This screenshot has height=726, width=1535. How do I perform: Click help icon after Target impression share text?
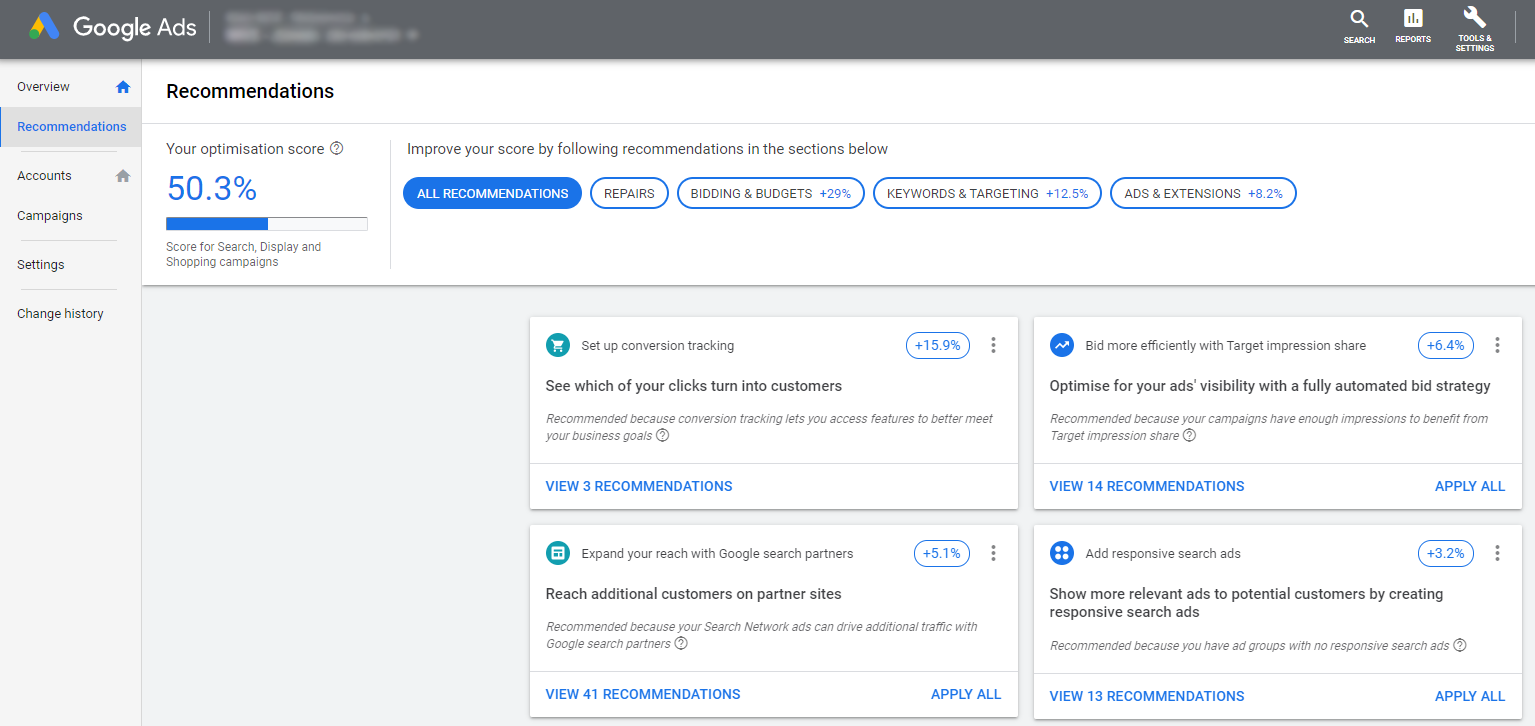tap(1189, 436)
